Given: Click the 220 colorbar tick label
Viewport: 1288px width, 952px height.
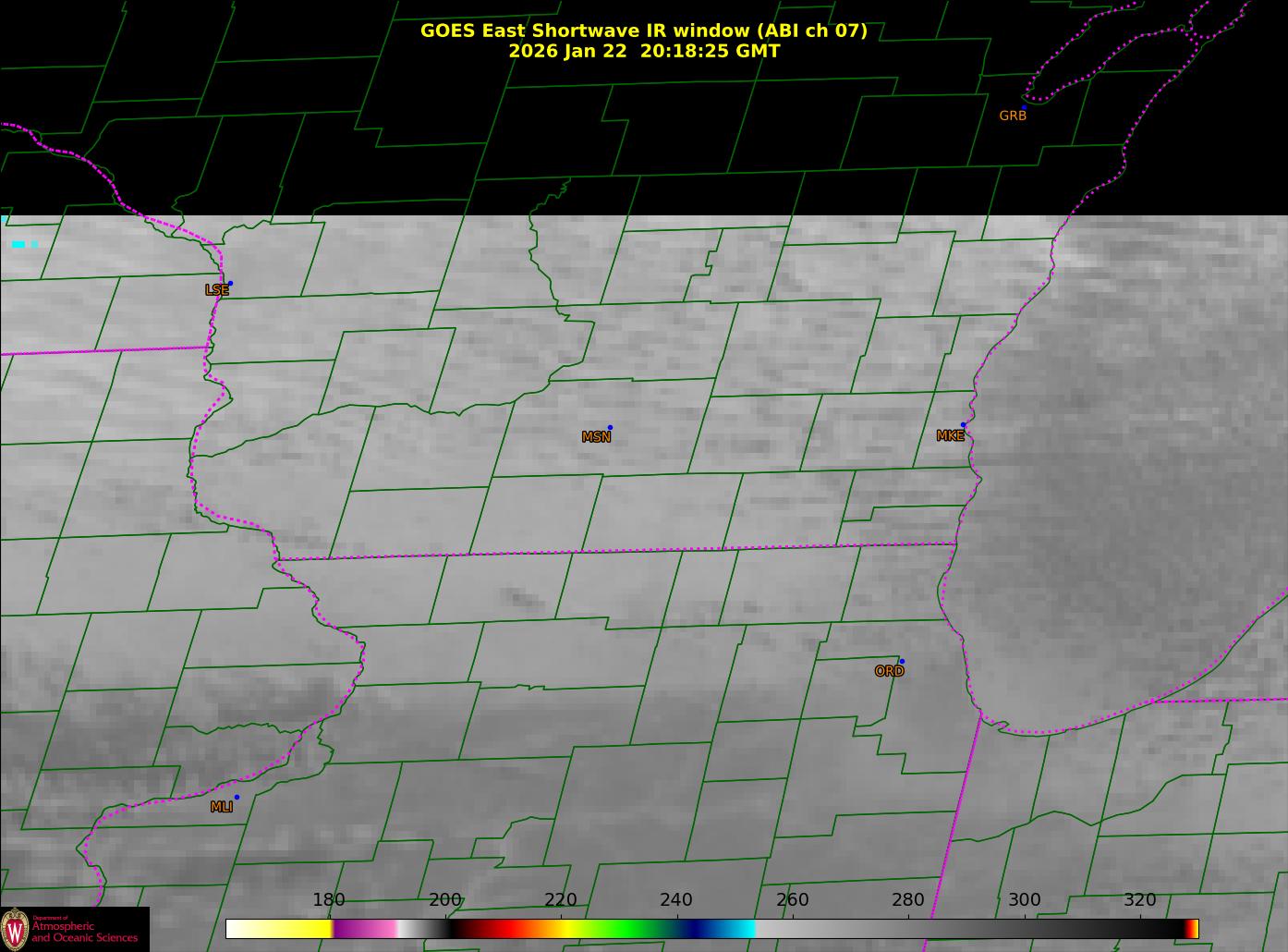Looking at the screenshot, I should (561, 900).
